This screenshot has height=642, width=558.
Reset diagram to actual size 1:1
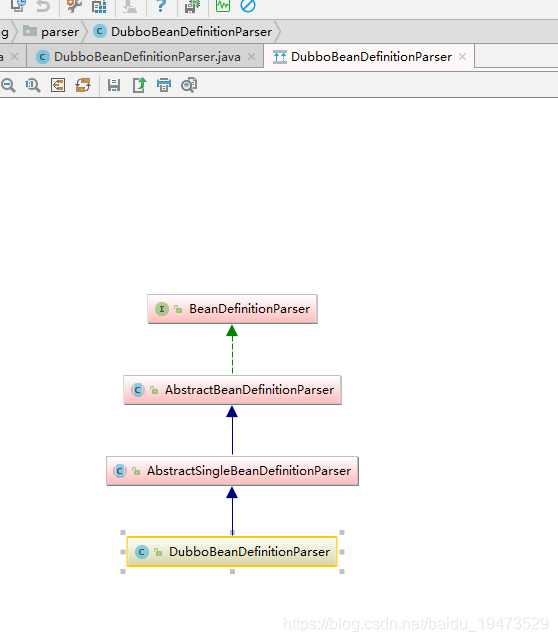click(x=33, y=85)
